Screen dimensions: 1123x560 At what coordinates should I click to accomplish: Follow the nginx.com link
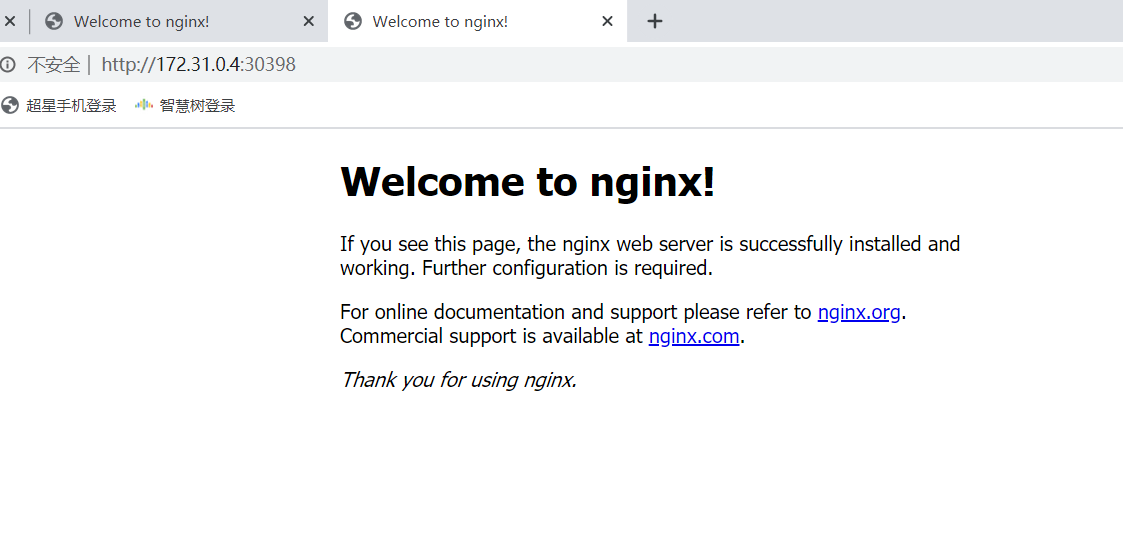pyautogui.click(x=693, y=336)
